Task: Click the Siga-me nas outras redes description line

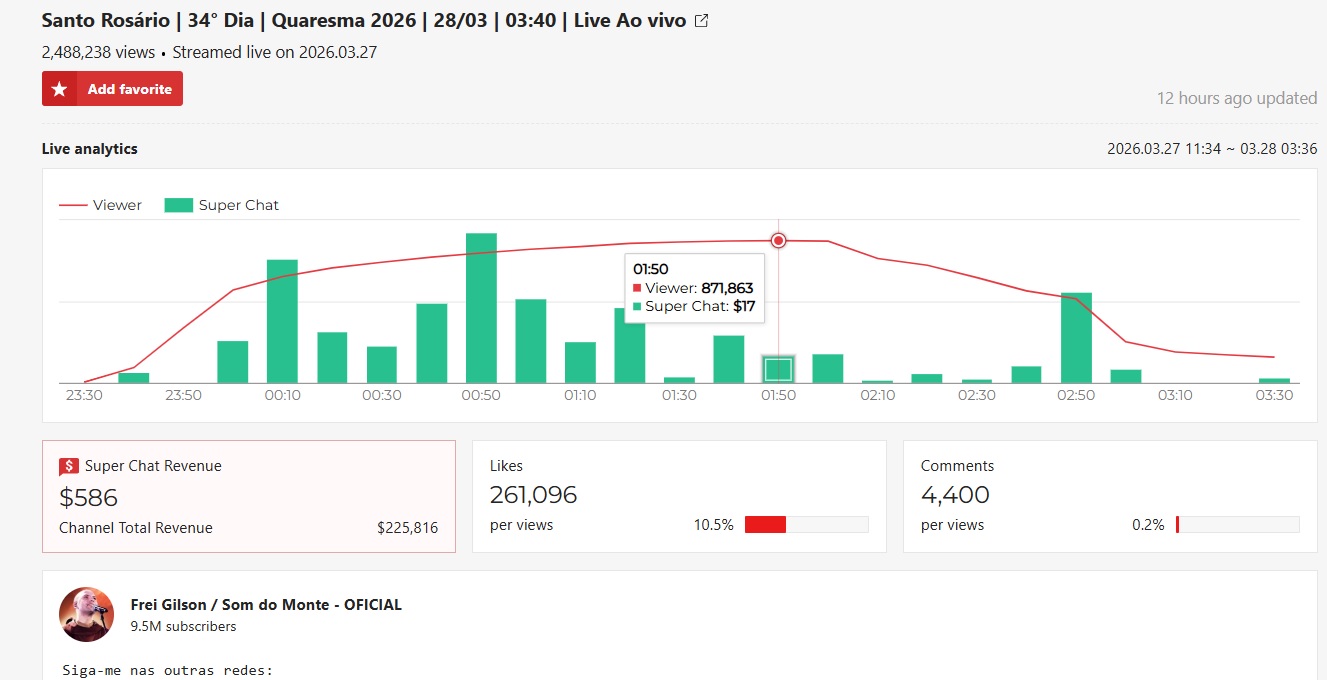Action: 167,670
